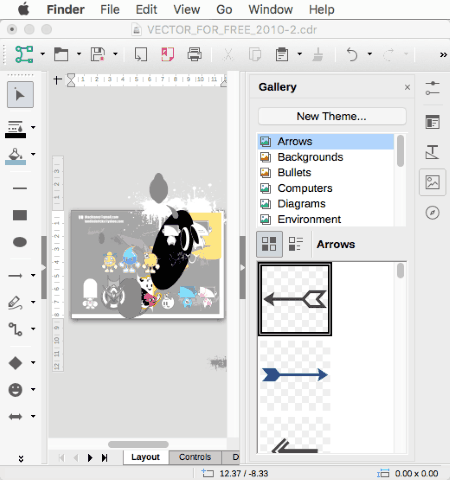Toggle Gallery icon view mode
The image size is (450, 480).
click(x=269, y=244)
